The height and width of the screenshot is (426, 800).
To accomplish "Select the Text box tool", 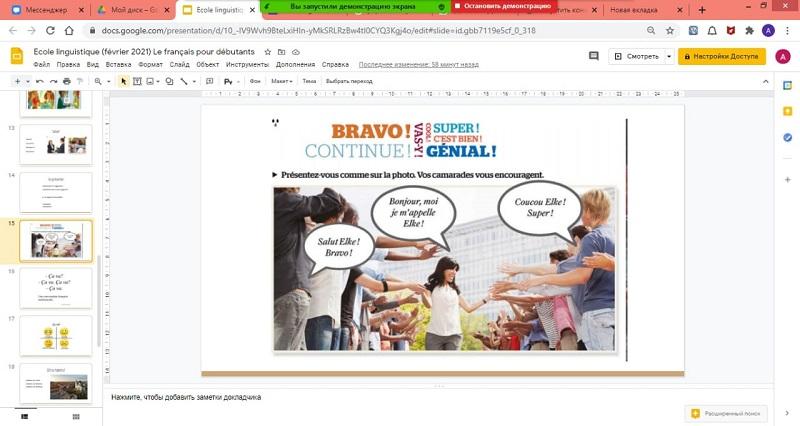I will (138, 81).
